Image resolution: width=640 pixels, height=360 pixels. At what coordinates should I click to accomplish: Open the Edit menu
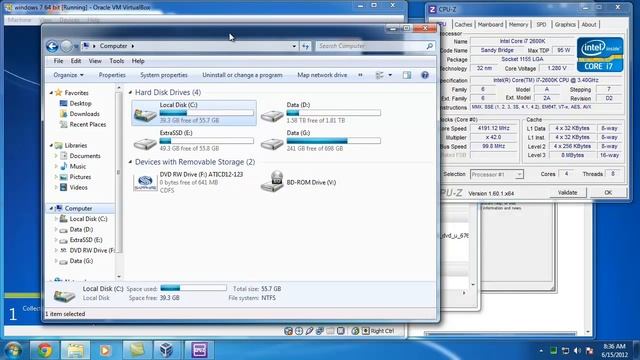pyautogui.click(x=76, y=61)
